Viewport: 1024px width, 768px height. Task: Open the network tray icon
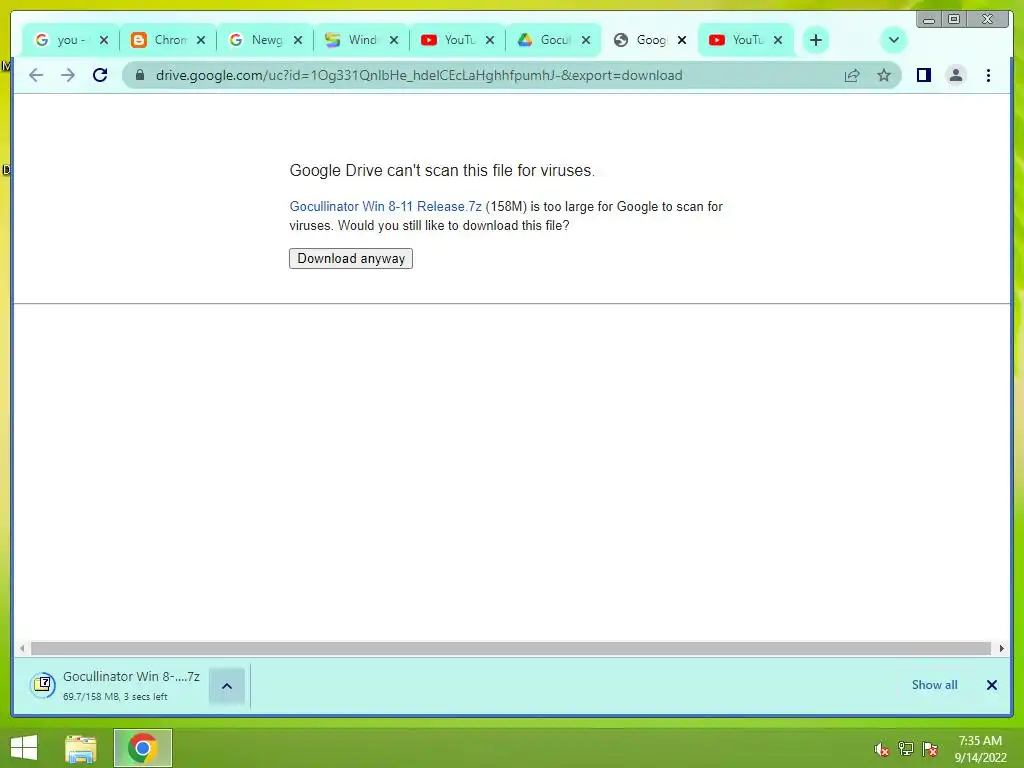pyautogui.click(x=906, y=749)
